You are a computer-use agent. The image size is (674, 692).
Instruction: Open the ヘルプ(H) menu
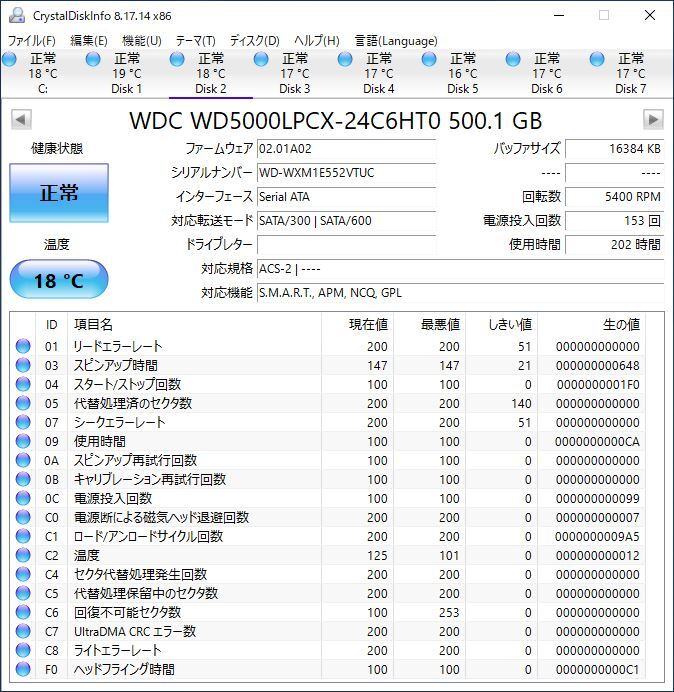317,41
